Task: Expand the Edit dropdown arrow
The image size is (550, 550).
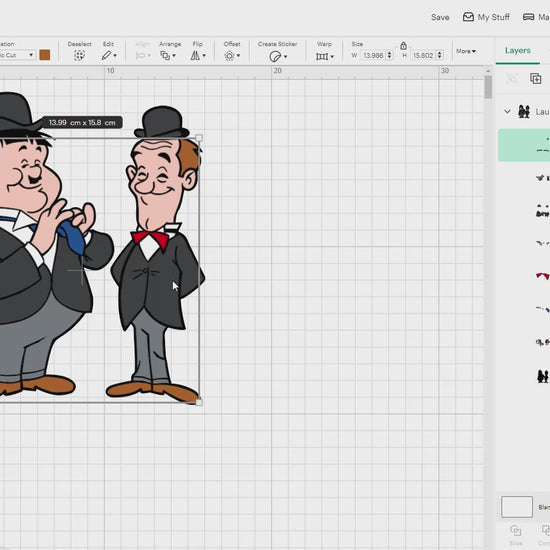Action: 115,56
